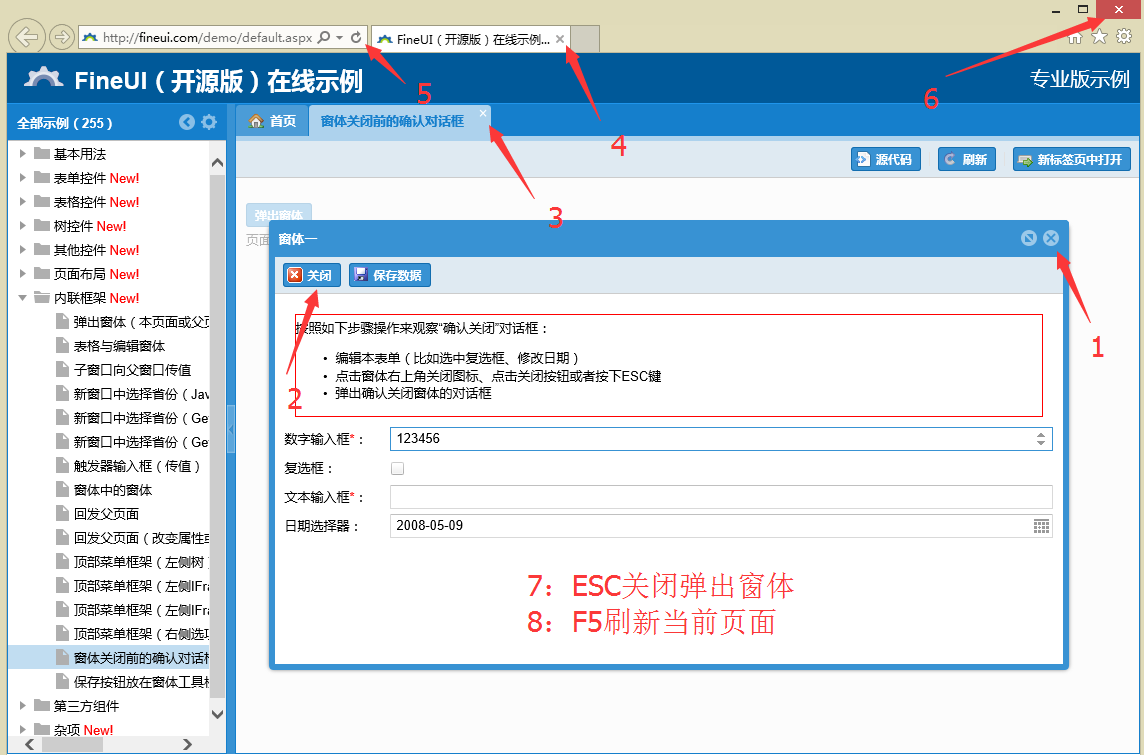Viewport: 1144px width, 755px height.
Task: Open the date picker calendar icon
Action: click(x=1042, y=526)
